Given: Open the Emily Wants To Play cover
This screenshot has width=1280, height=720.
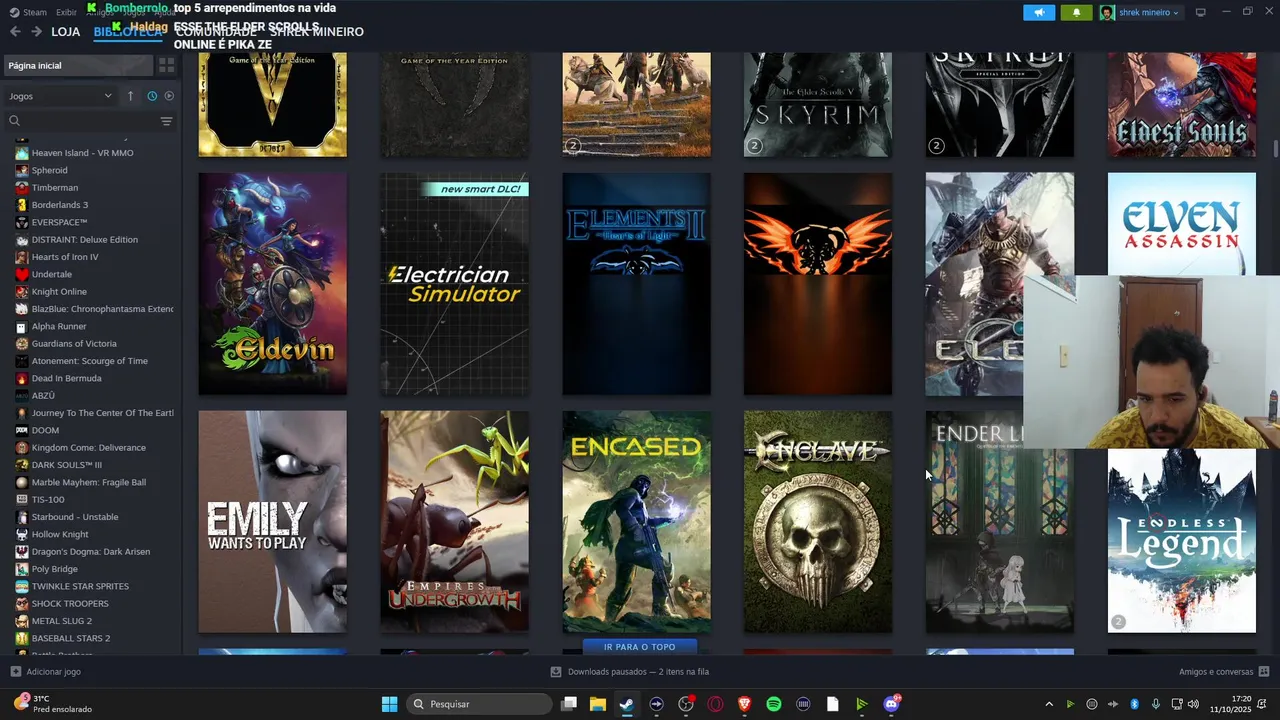Looking at the screenshot, I should (x=273, y=522).
